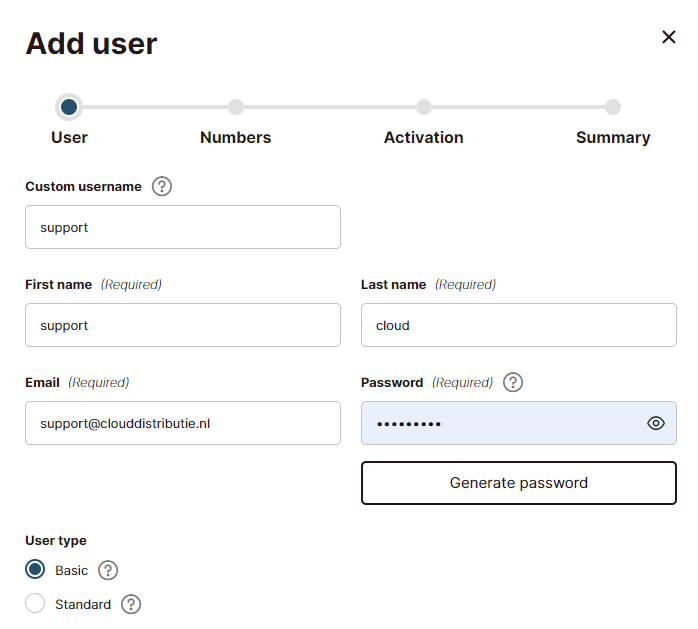Click the Summary step circle in progress bar
698x629 pixels.
pos(613,107)
